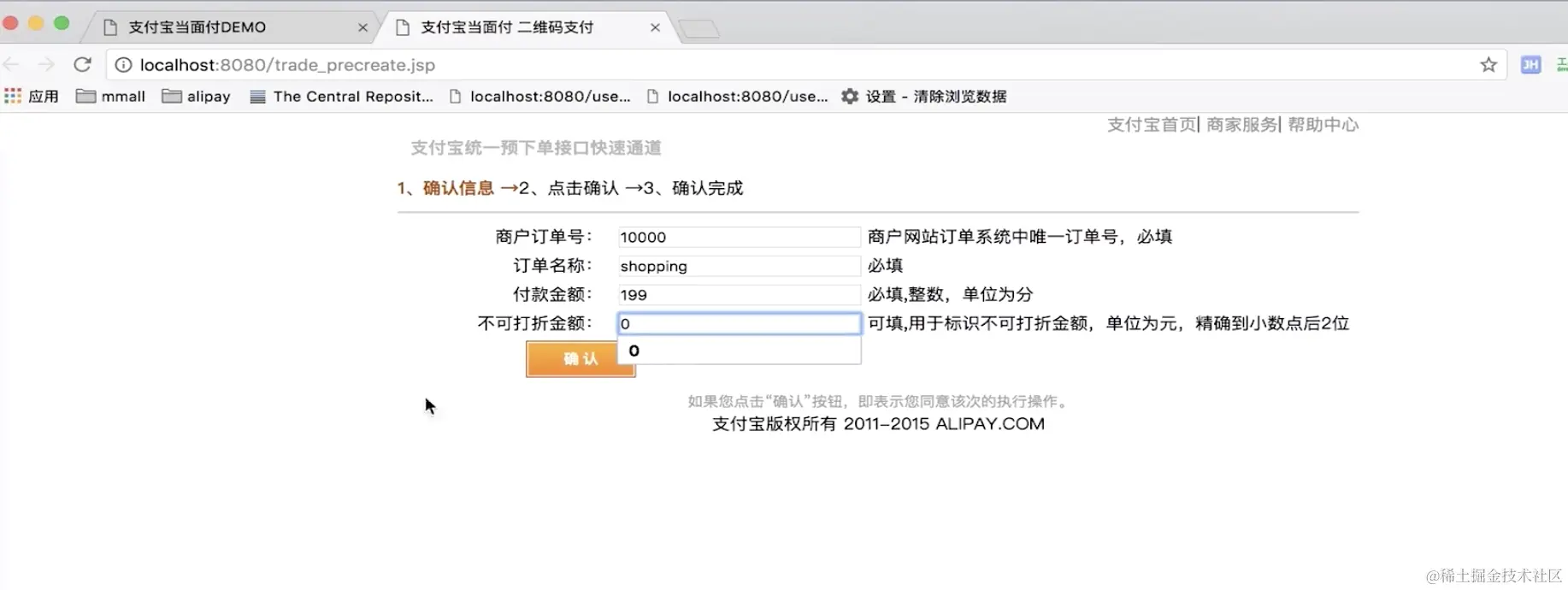Viewport: 1568px width, 590px height.
Task: Go back with the browser back arrow
Action: pos(11,65)
